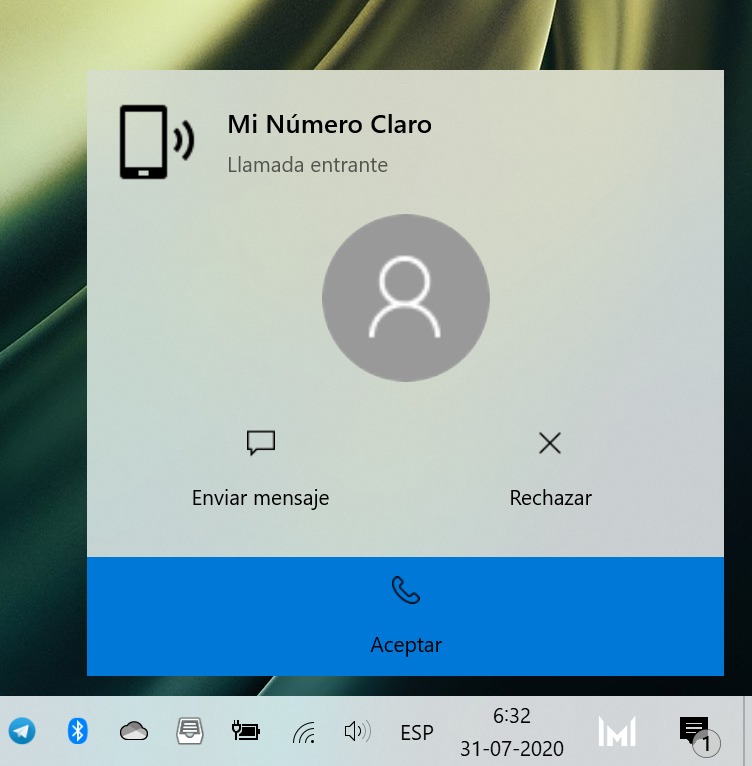
Task: Click the X reject icon
Action: coord(549,443)
